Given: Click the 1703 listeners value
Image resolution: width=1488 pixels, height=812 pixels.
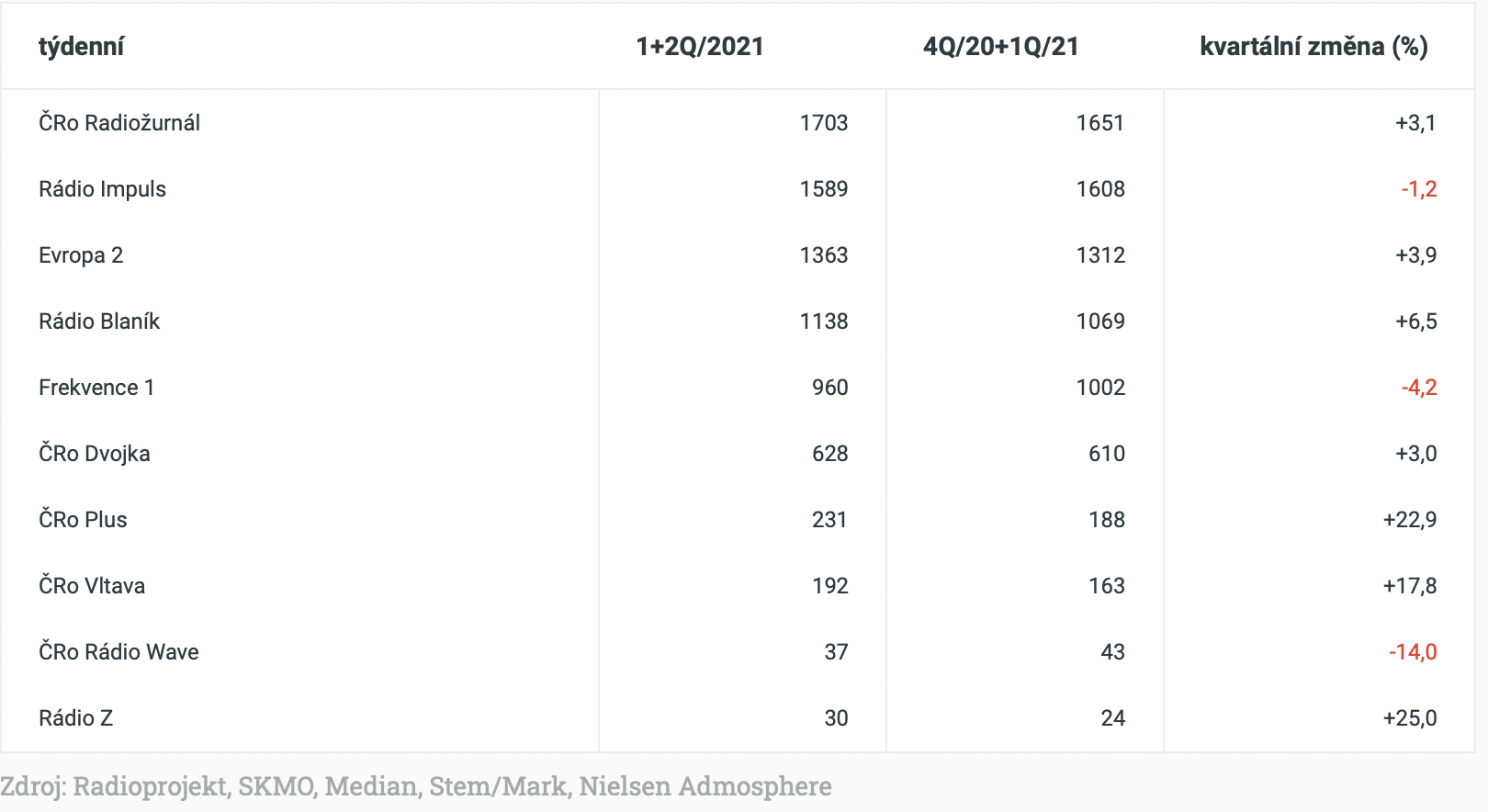Looking at the screenshot, I should pyautogui.click(x=823, y=123).
